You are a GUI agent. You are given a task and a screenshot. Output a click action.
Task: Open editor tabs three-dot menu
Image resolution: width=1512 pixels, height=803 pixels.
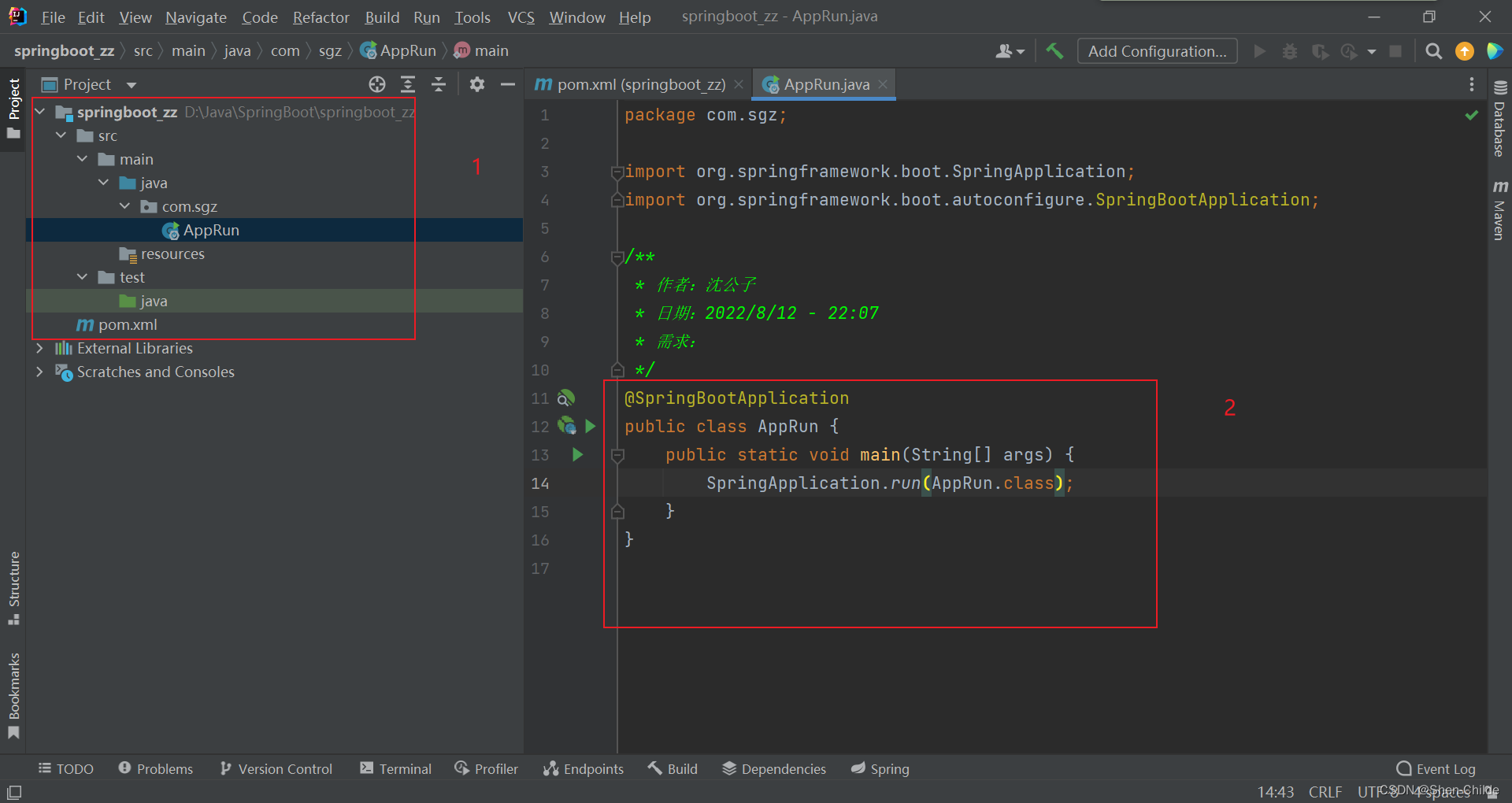click(x=1471, y=84)
